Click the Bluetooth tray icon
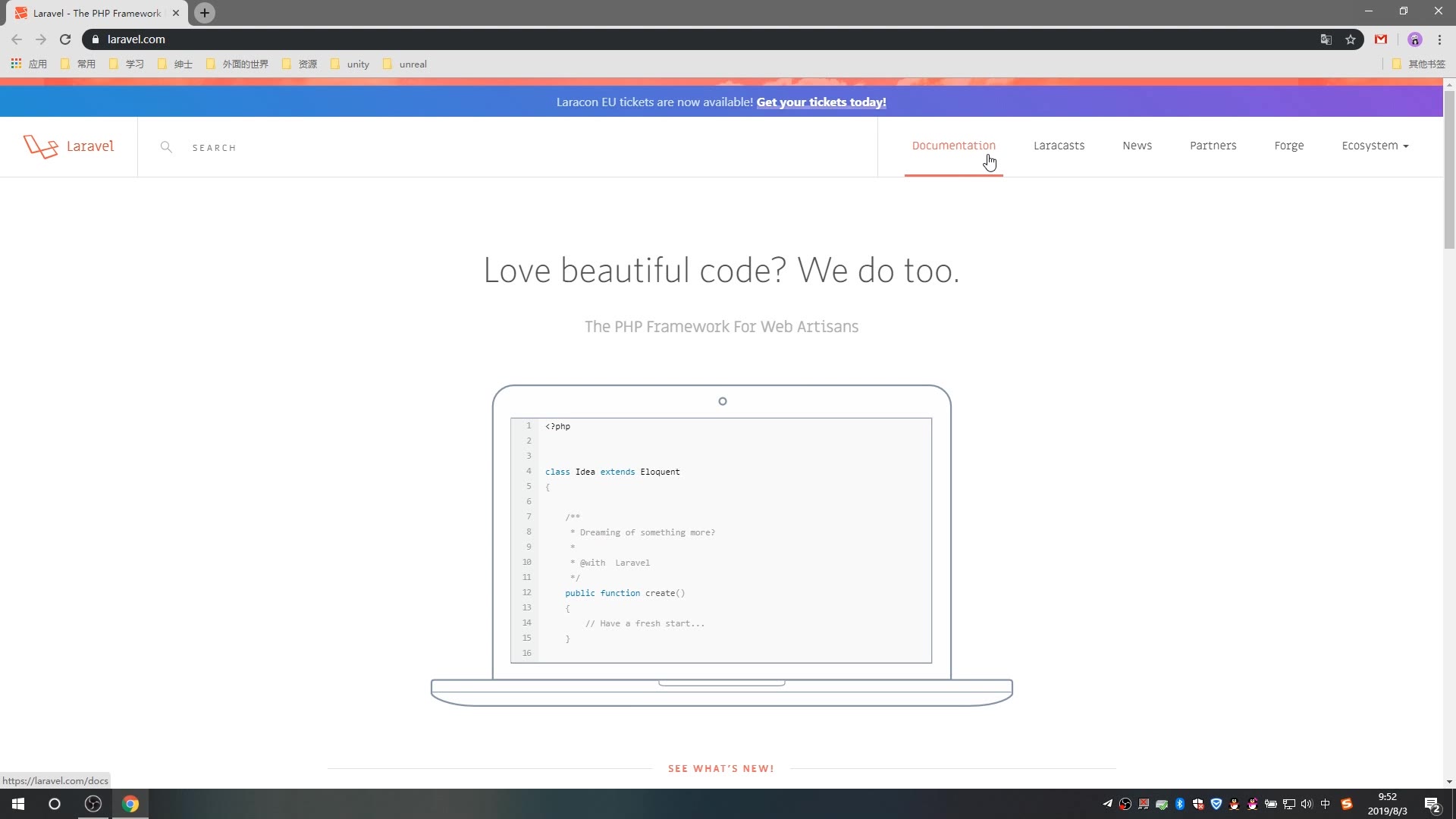 pos(1180,804)
